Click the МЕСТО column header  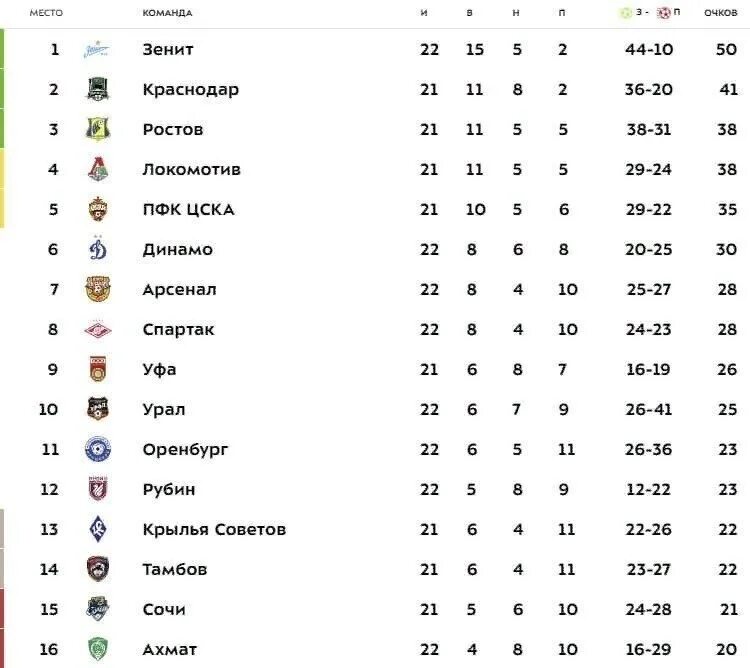click(46, 13)
